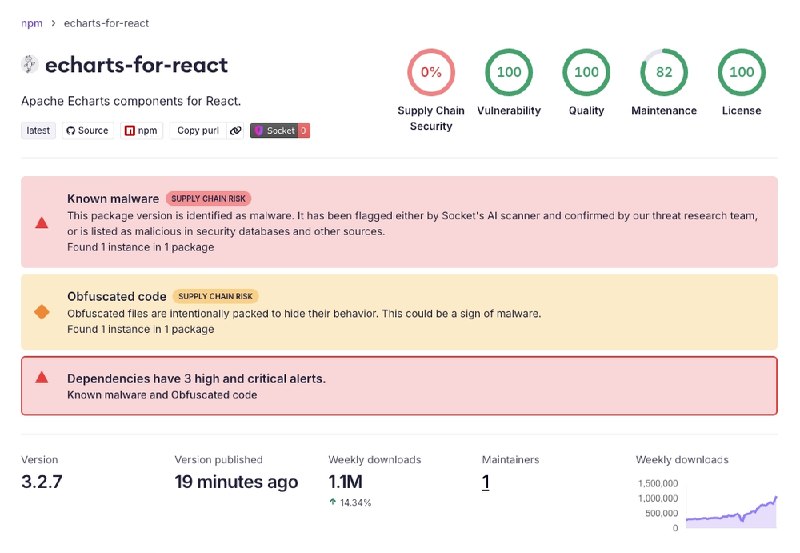
Task: Click the Quality 100 score ring
Action: [586, 72]
